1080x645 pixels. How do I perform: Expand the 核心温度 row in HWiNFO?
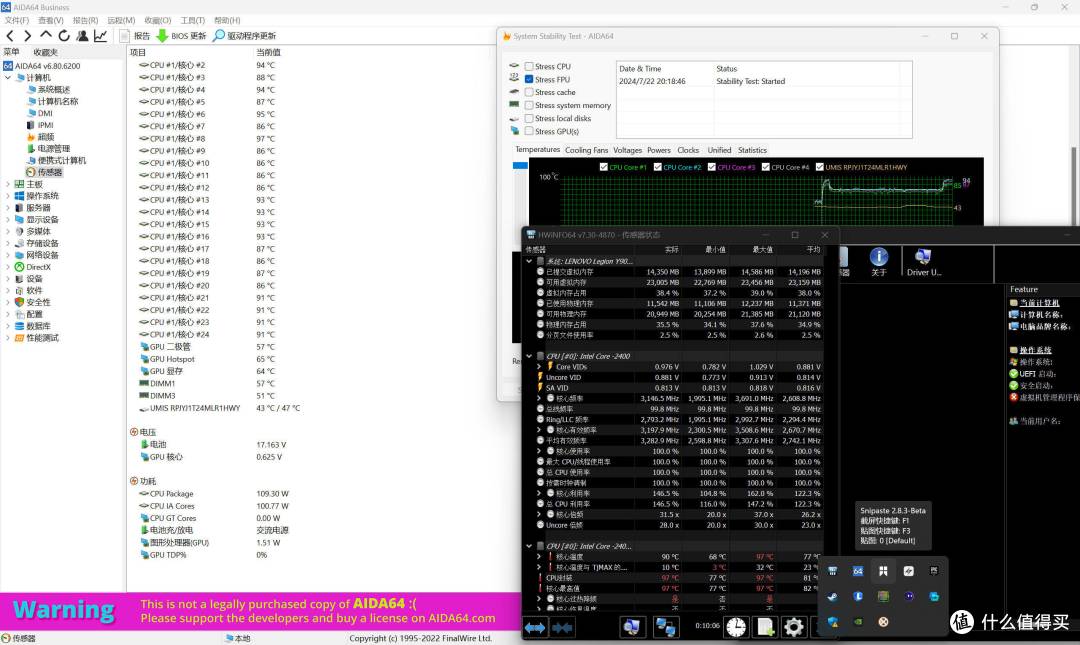point(539,557)
